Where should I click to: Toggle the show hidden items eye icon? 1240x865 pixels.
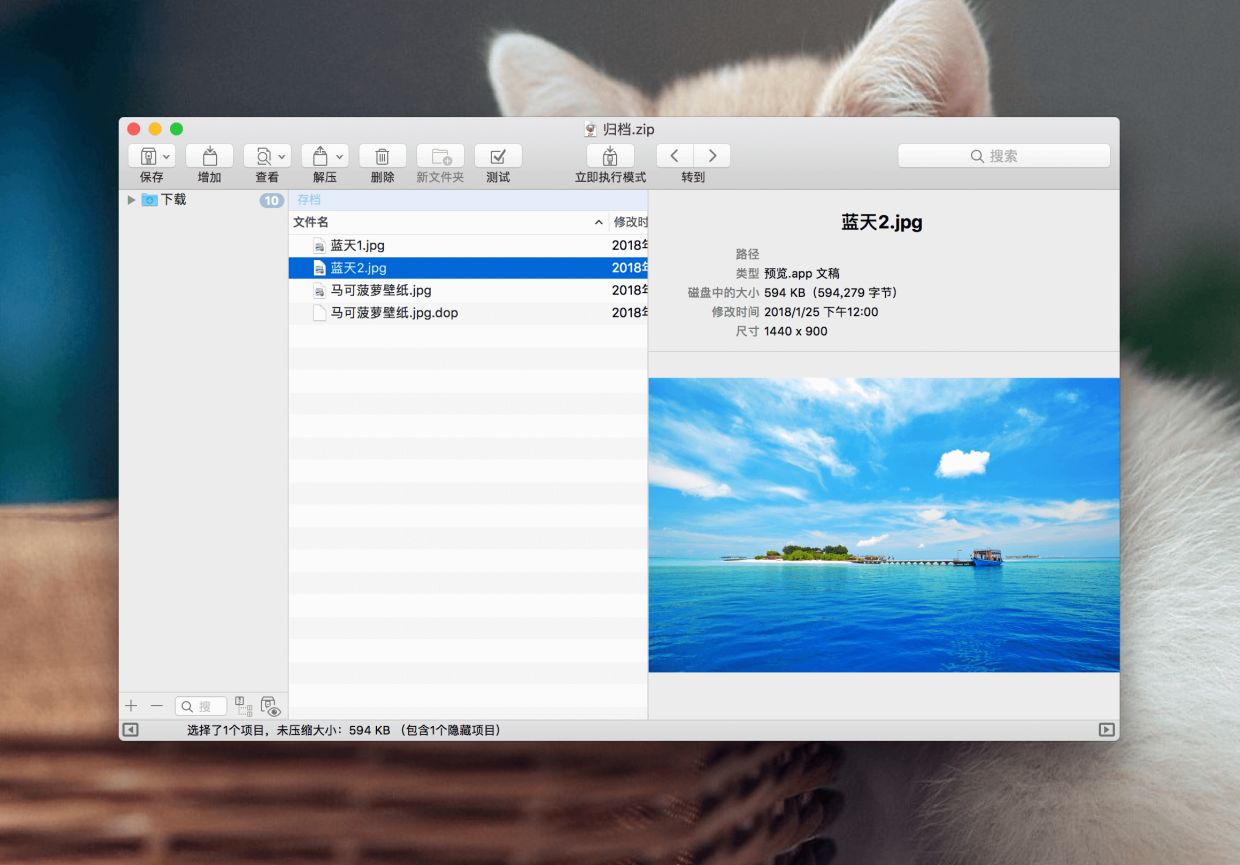point(270,706)
